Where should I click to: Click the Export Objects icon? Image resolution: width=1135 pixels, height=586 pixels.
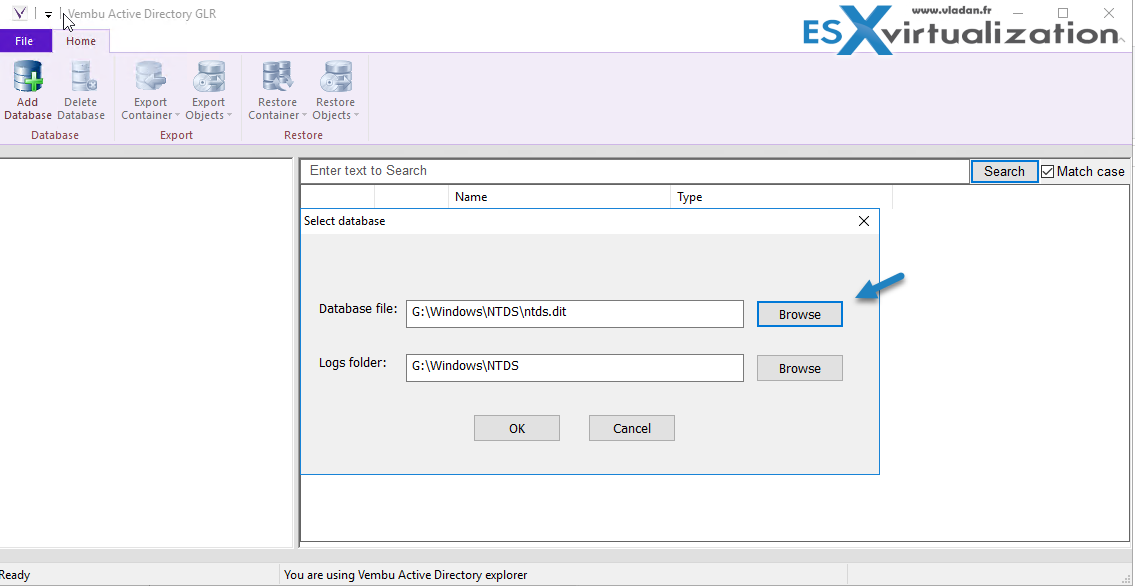(x=208, y=77)
